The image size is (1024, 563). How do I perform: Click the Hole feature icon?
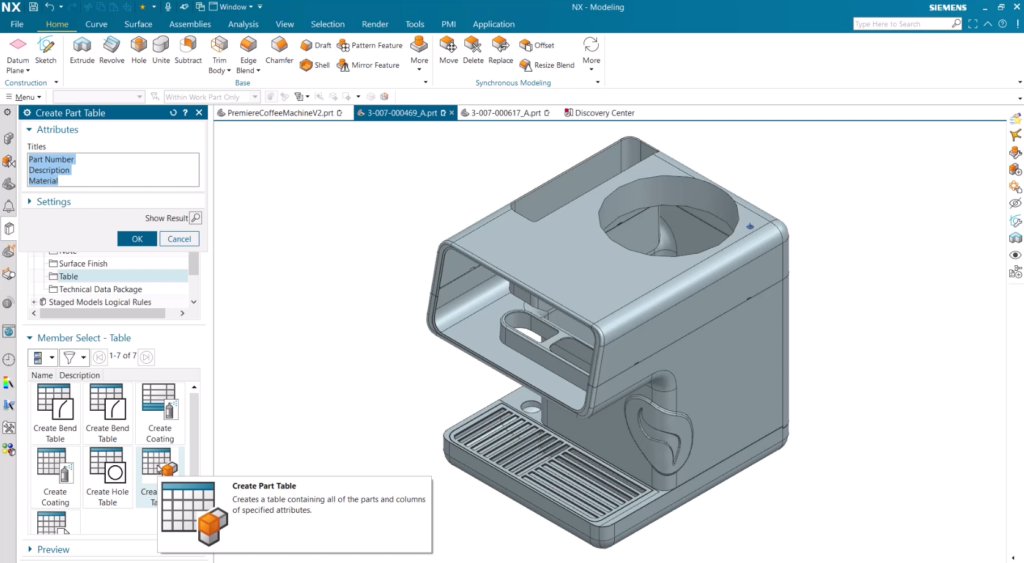tap(138, 50)
